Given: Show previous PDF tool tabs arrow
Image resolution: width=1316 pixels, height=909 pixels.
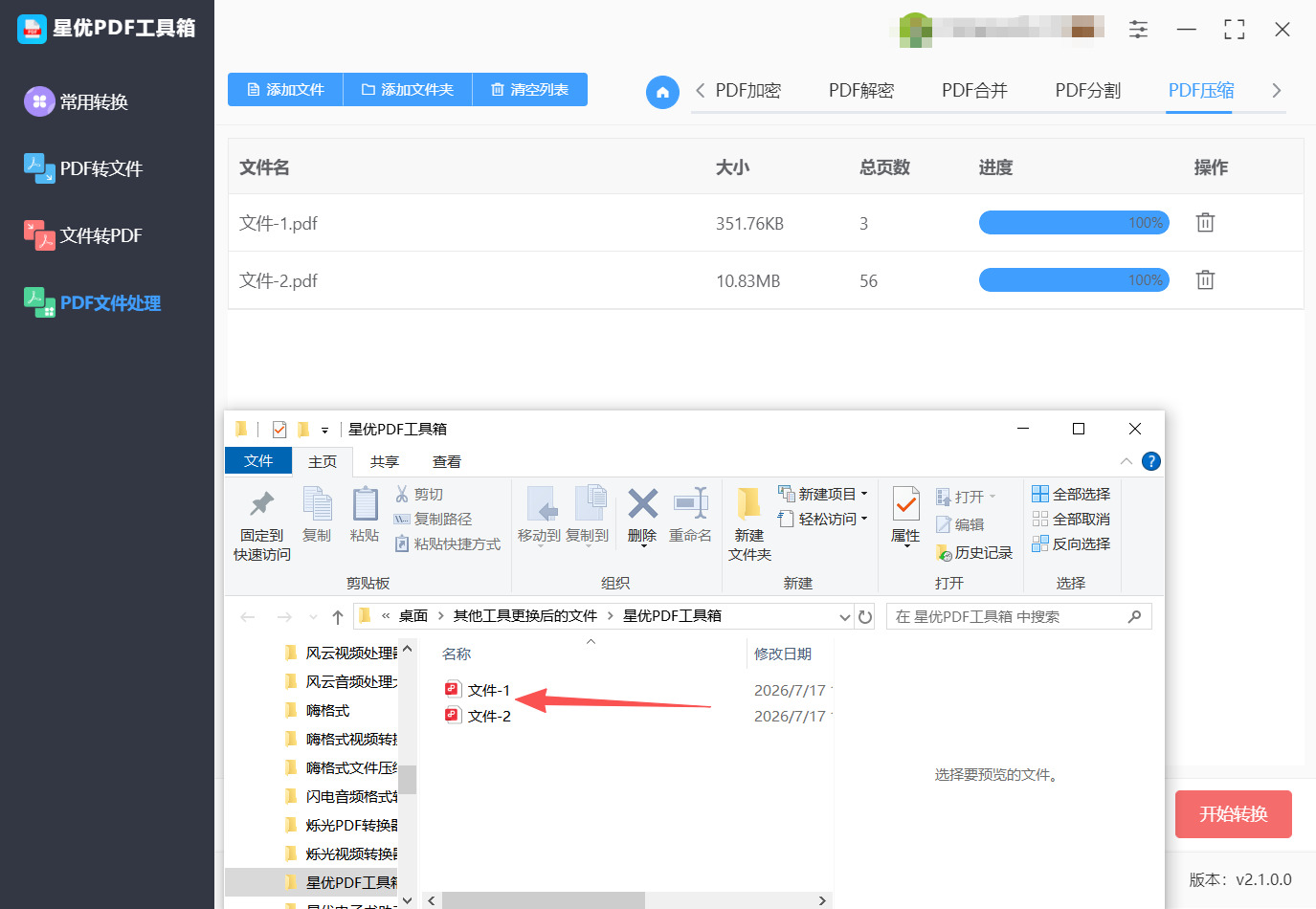Looking at the screenshot, I should tap(700, 91).
